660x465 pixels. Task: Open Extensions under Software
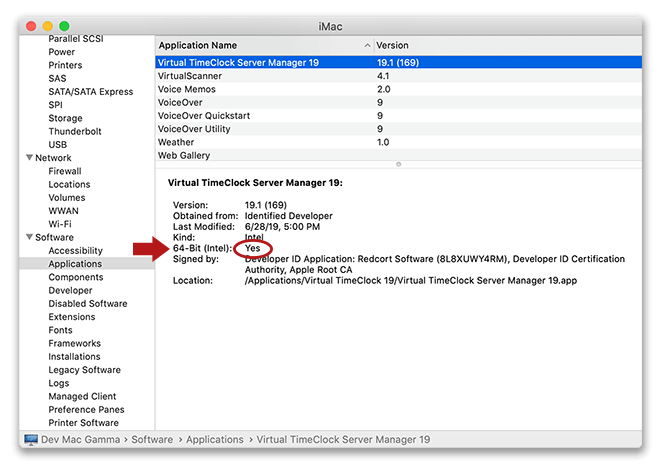coord(72,316)
